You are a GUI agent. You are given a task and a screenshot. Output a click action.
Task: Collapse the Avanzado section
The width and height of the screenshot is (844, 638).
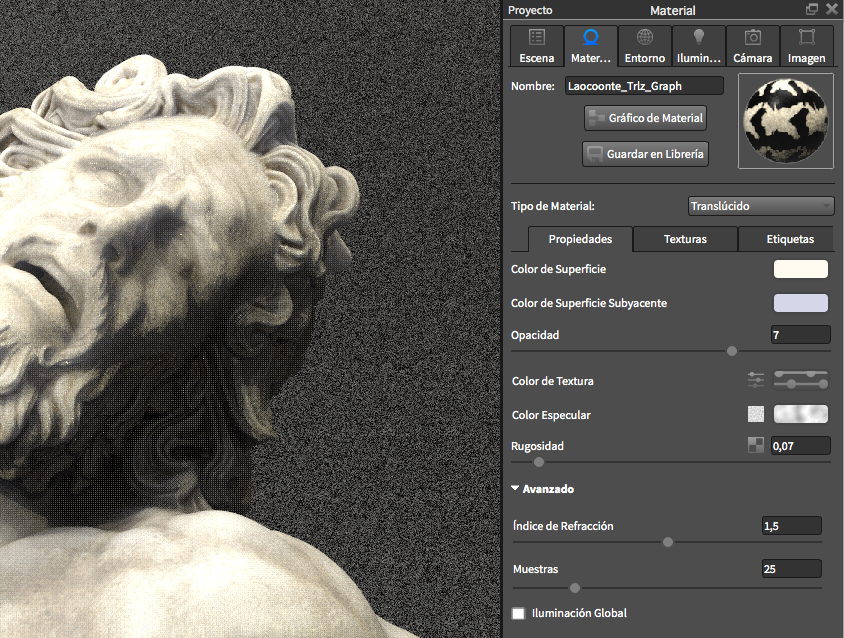[515, 488]
